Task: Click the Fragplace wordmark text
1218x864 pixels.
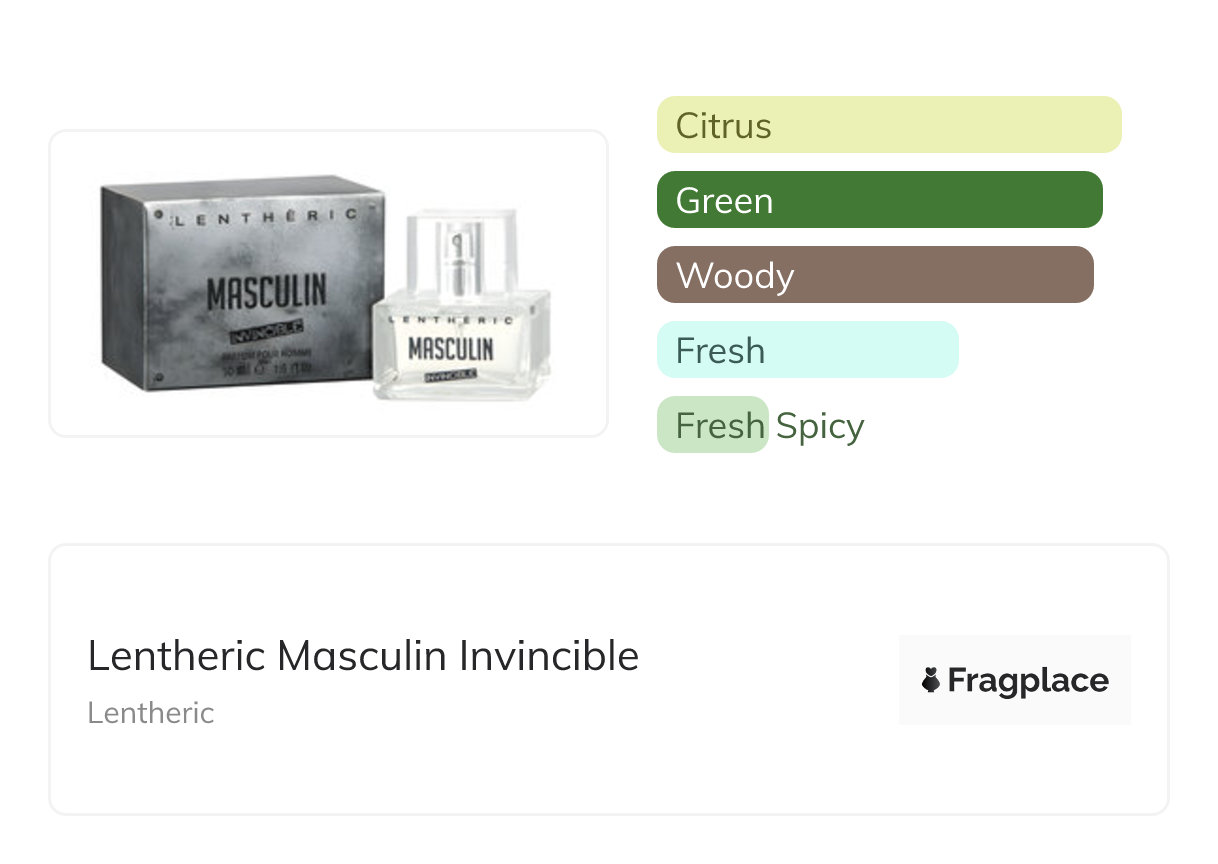Action: coord(1028,681)
